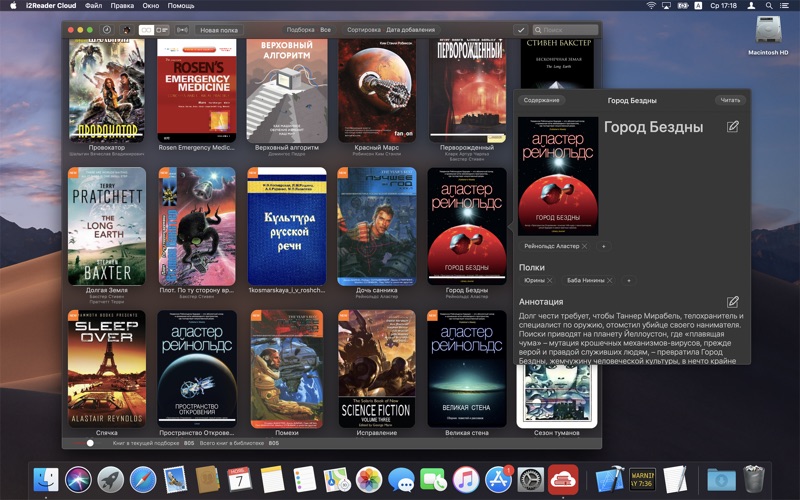Open the Правка menu

pos(122,6)
